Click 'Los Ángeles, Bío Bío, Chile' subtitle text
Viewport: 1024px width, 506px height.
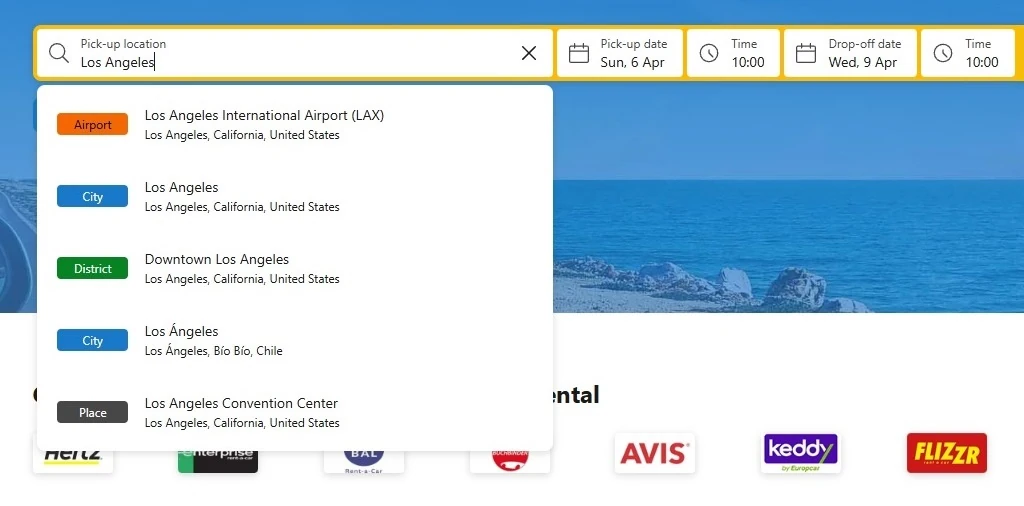[x=214, y=351]
